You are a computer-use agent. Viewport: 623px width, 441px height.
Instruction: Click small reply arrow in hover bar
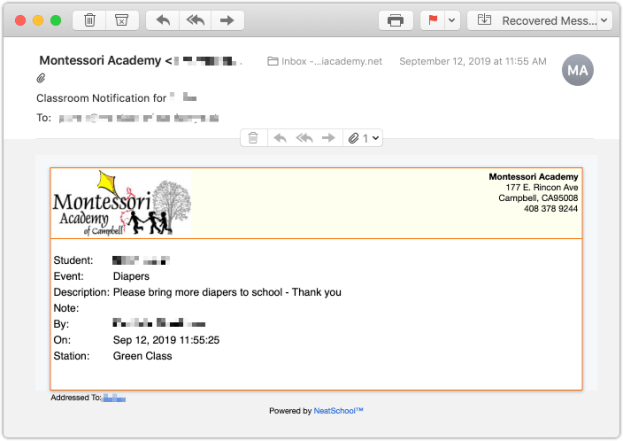tap(280, 138)
